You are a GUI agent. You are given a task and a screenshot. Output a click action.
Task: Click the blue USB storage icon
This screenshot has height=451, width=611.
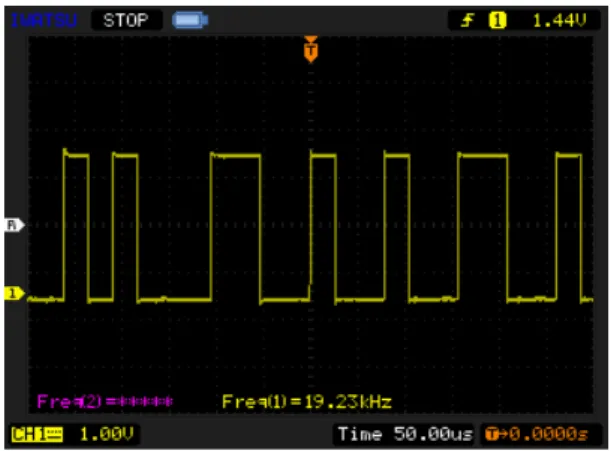190,20
